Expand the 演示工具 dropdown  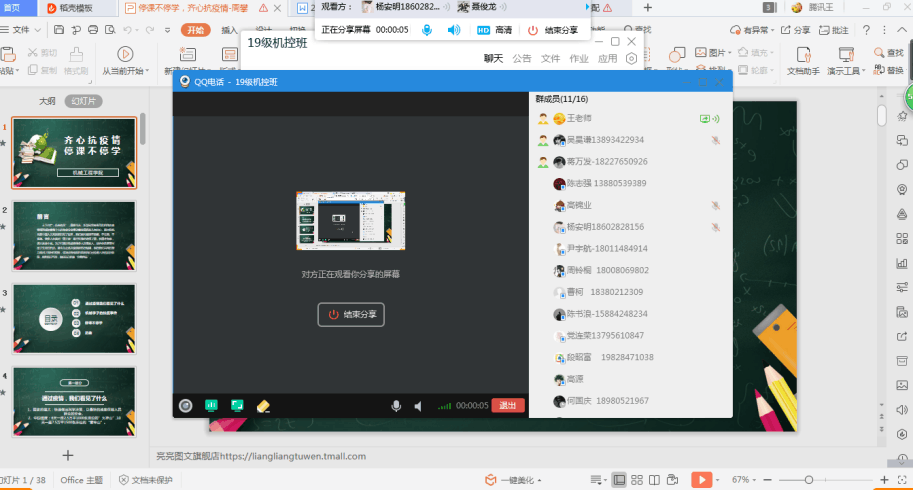pyautogui.click(x=864, y=71)
